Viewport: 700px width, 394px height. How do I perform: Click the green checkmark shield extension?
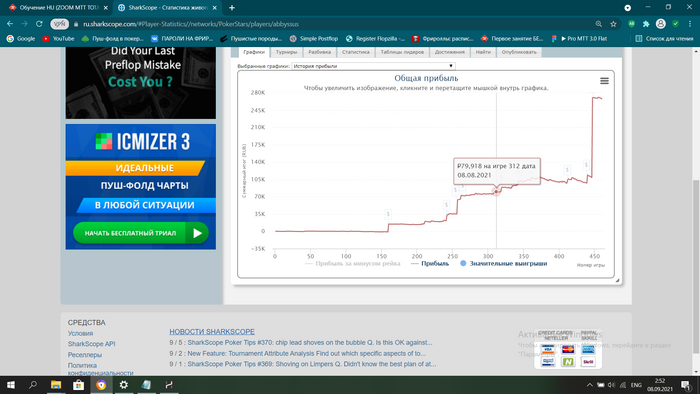(675, 24)
